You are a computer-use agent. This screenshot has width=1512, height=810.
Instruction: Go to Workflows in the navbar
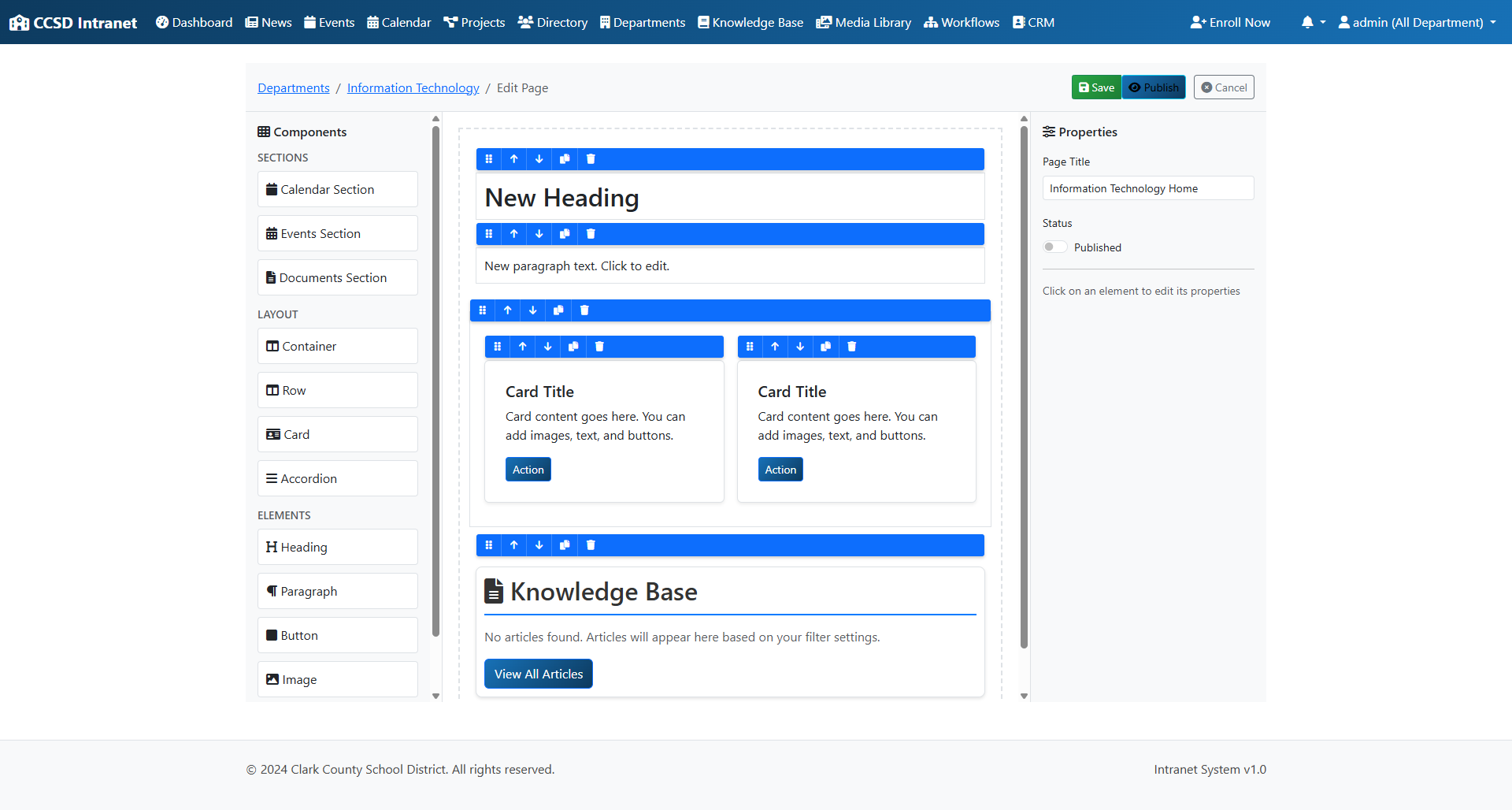(962, 22)
